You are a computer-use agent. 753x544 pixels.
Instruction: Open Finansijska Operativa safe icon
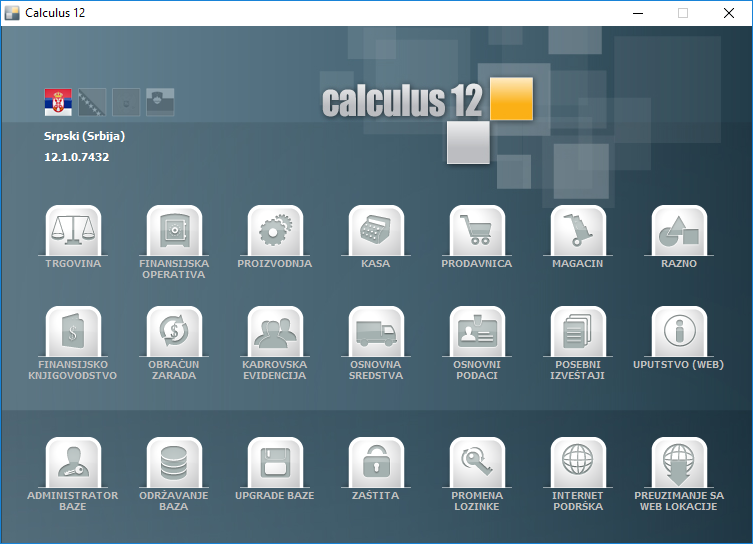coord(174,231)
